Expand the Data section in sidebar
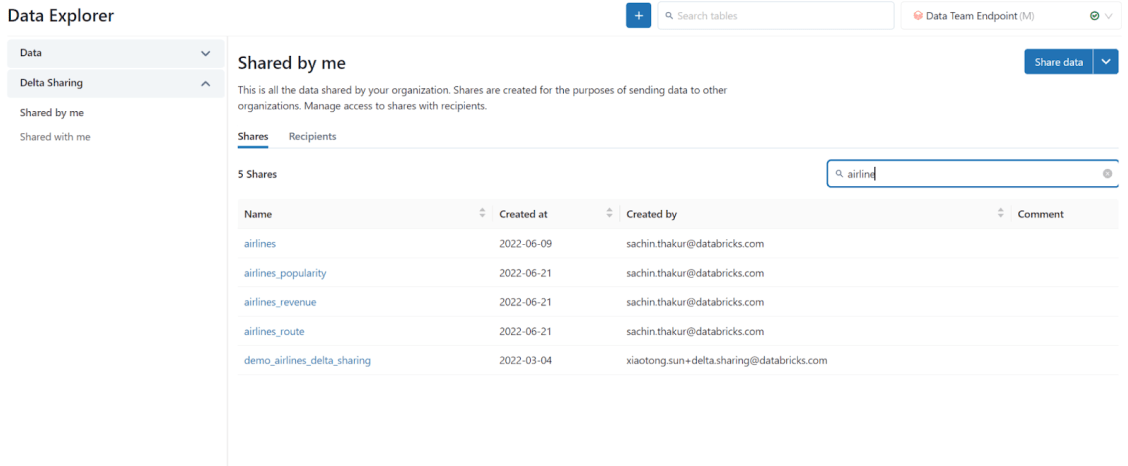 pos(205,53)
